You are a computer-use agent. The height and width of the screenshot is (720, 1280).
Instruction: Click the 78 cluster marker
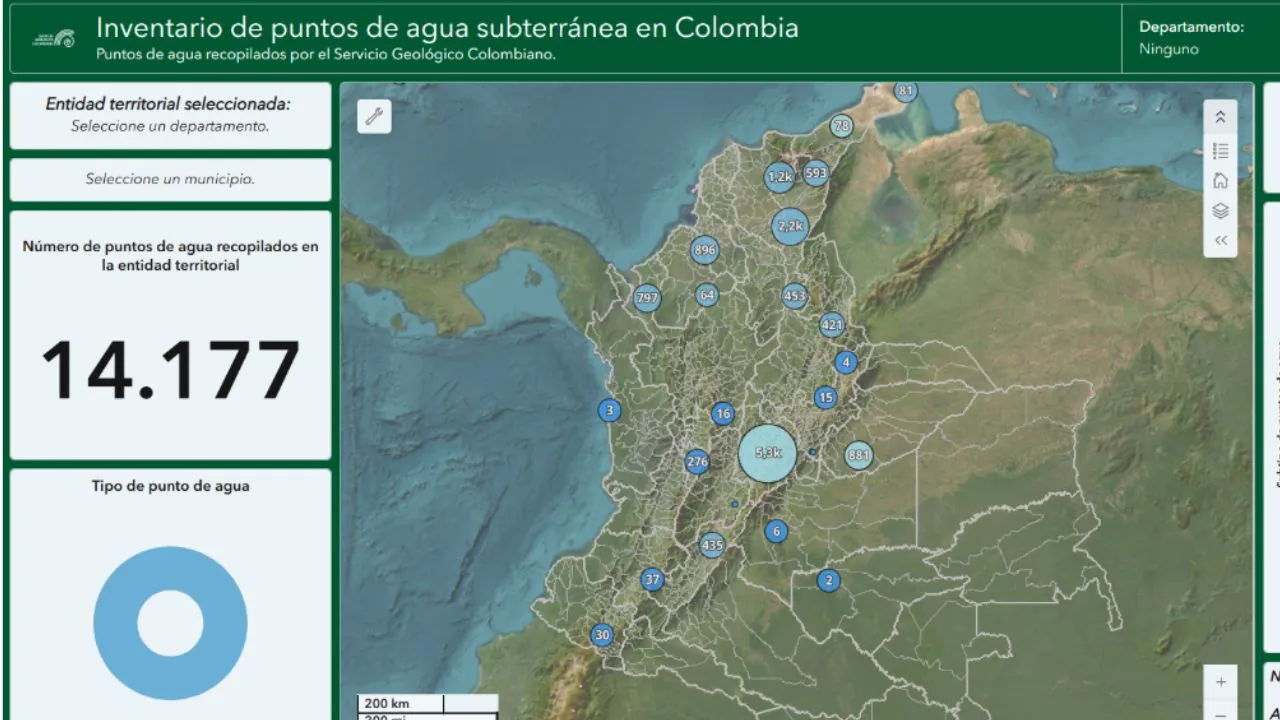(842, 127)
